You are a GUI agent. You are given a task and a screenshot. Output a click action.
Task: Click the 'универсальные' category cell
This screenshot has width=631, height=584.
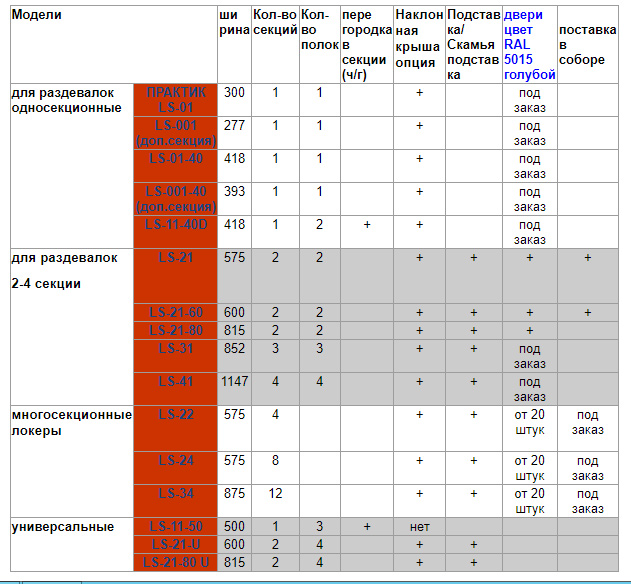62,526
